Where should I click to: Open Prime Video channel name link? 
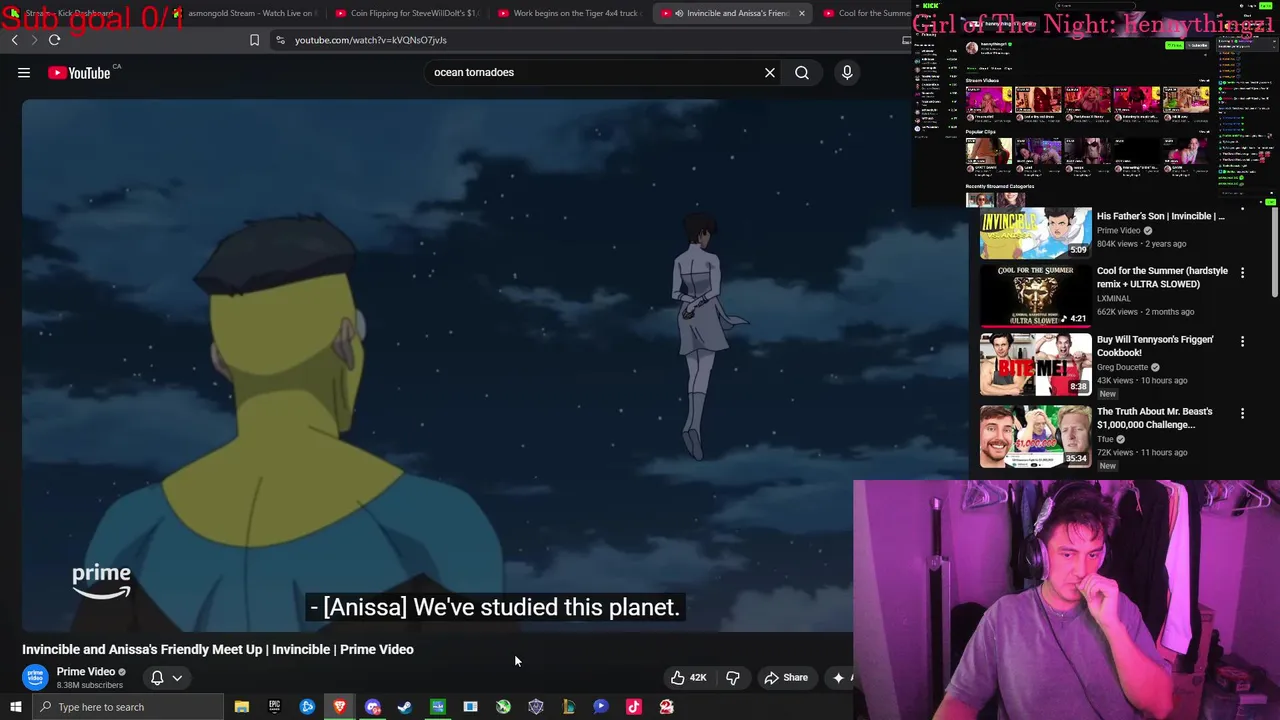coord(86,672)
